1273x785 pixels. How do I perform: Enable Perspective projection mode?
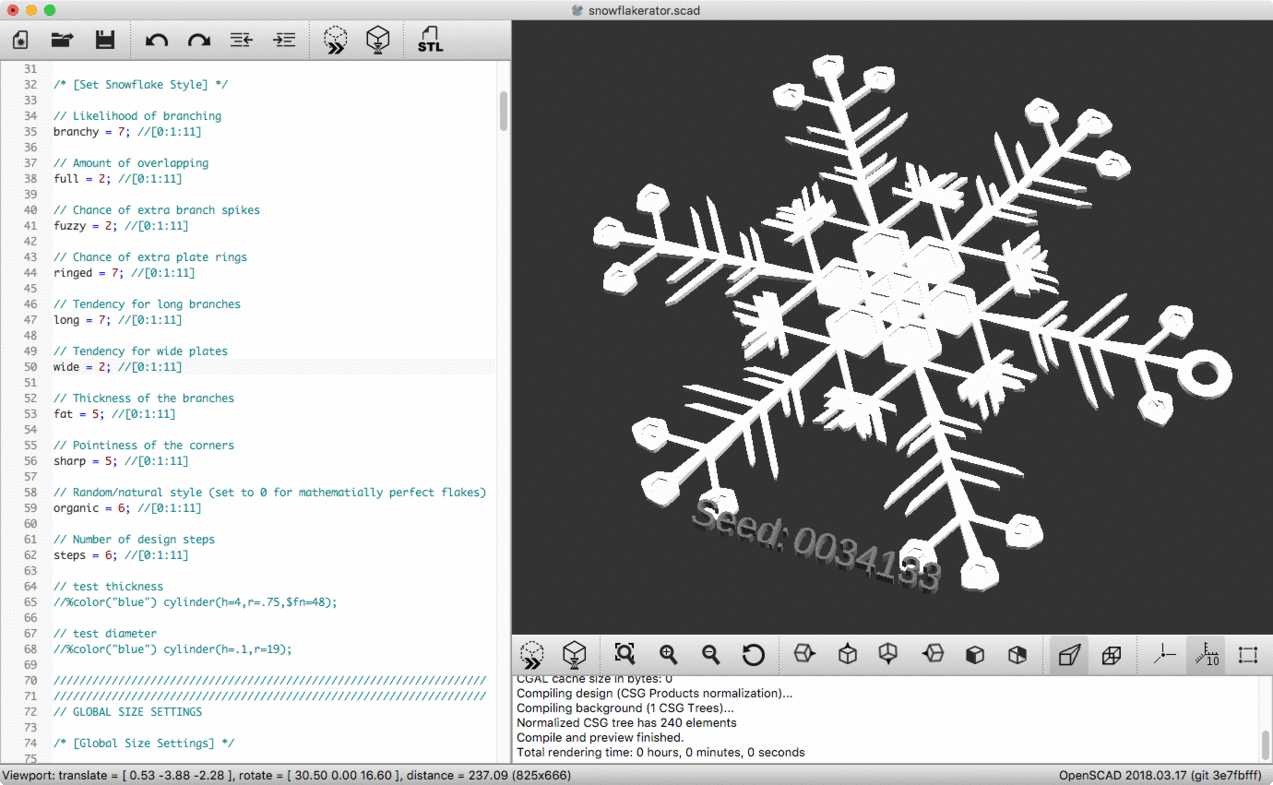tap(1069, 655)
